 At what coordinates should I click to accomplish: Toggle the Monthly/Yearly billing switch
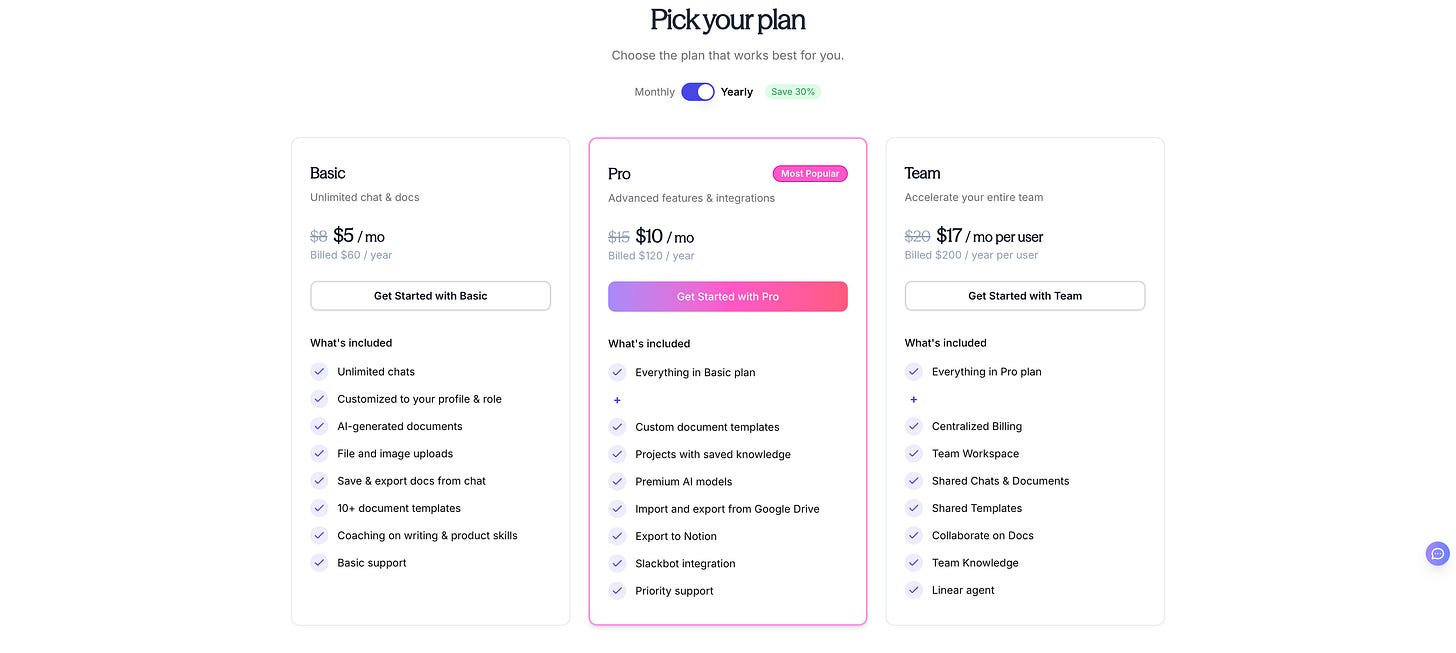click(698, 92)
